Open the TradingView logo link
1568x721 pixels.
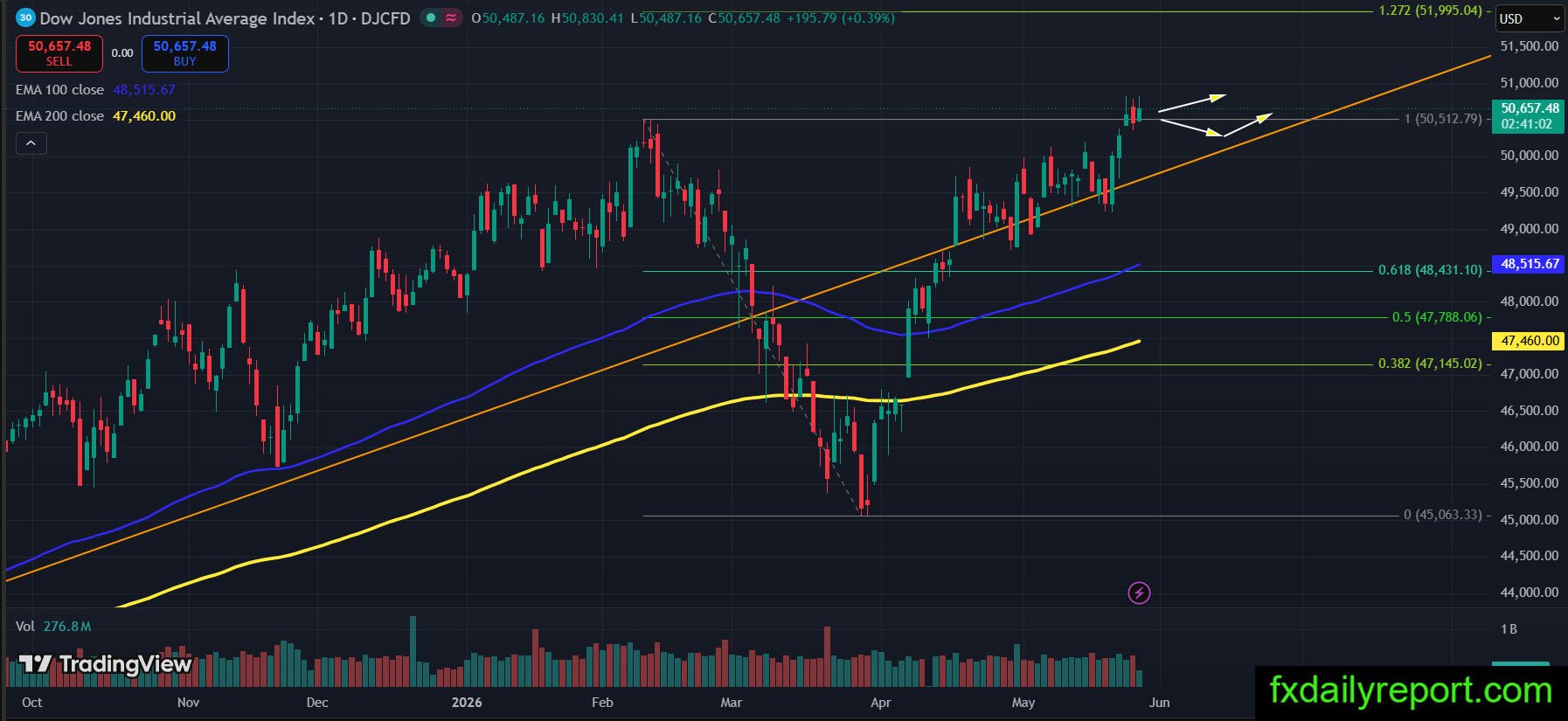pyautogui.click(x=106, y=664)
